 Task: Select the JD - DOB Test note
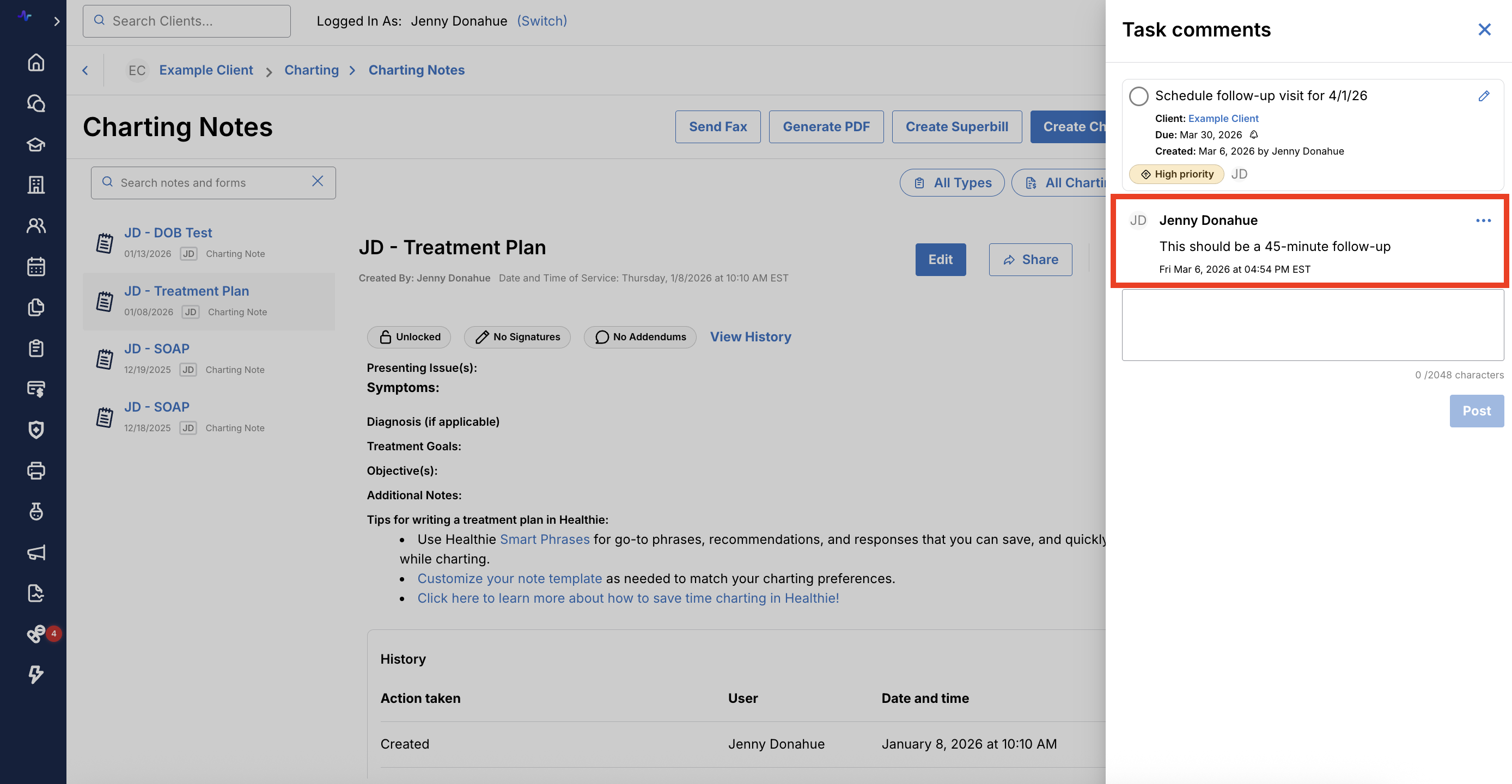click(168, 232)
